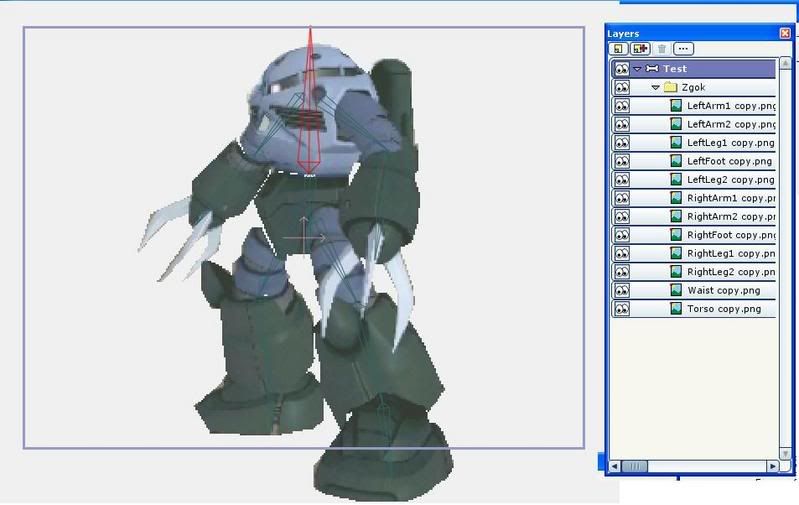This screenshot has width=799, height=505.
Task: Click the image icon of RightLeg2 copy layer
Action: pos(676,272)
